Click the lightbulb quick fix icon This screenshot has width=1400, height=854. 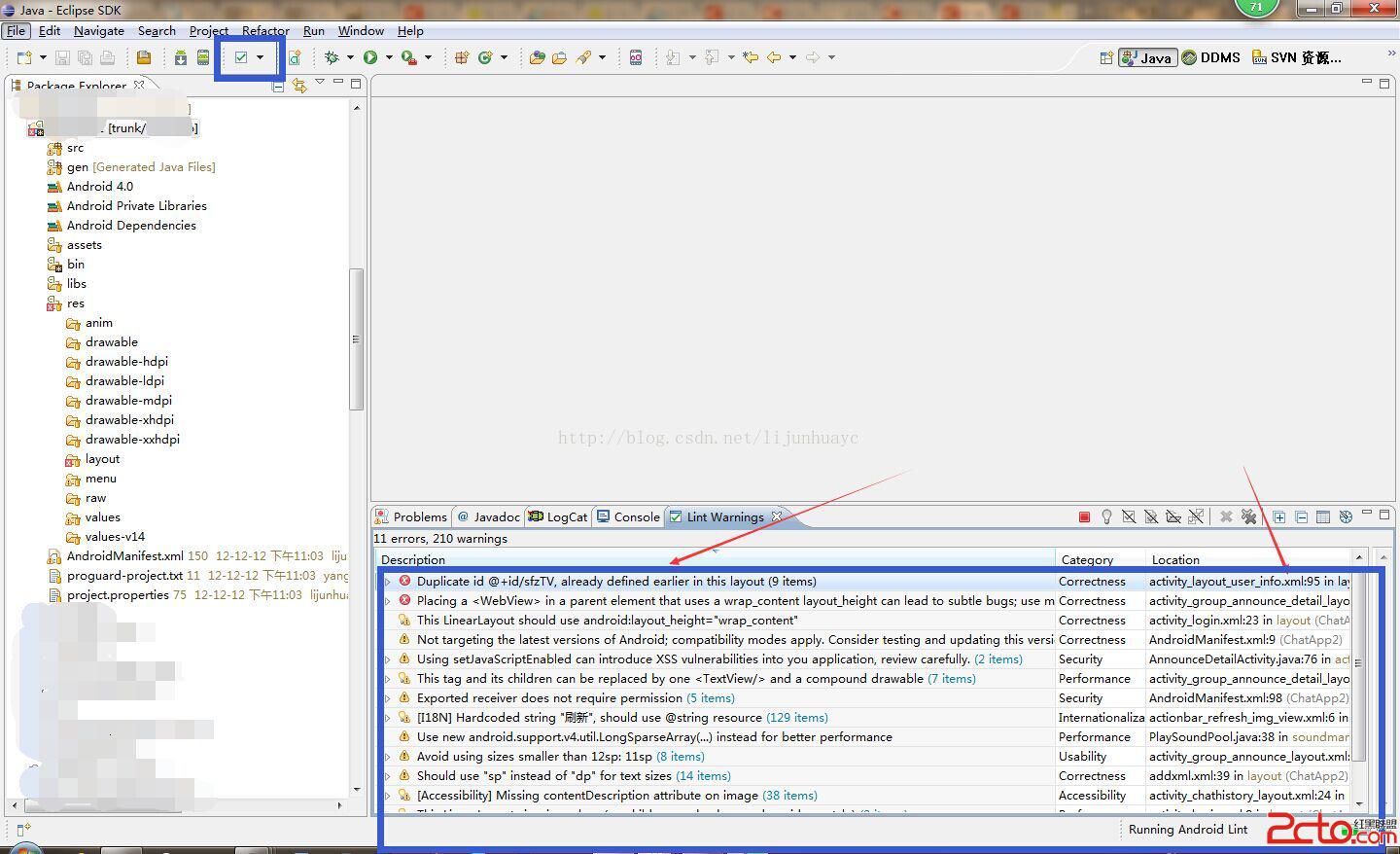click(1106, 516)
